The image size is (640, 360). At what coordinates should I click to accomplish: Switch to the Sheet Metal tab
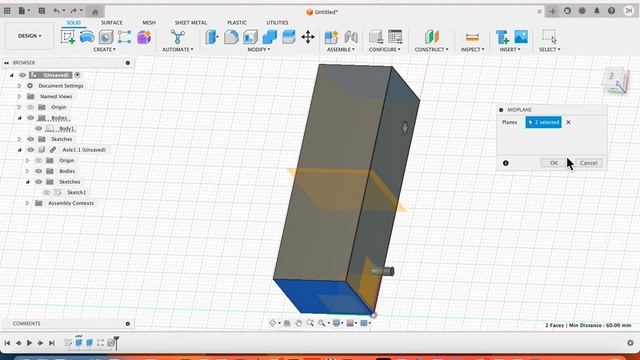pos(191,22)
